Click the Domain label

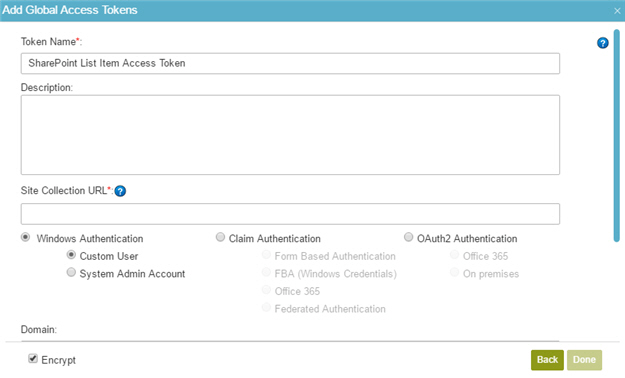click(39, 330)
